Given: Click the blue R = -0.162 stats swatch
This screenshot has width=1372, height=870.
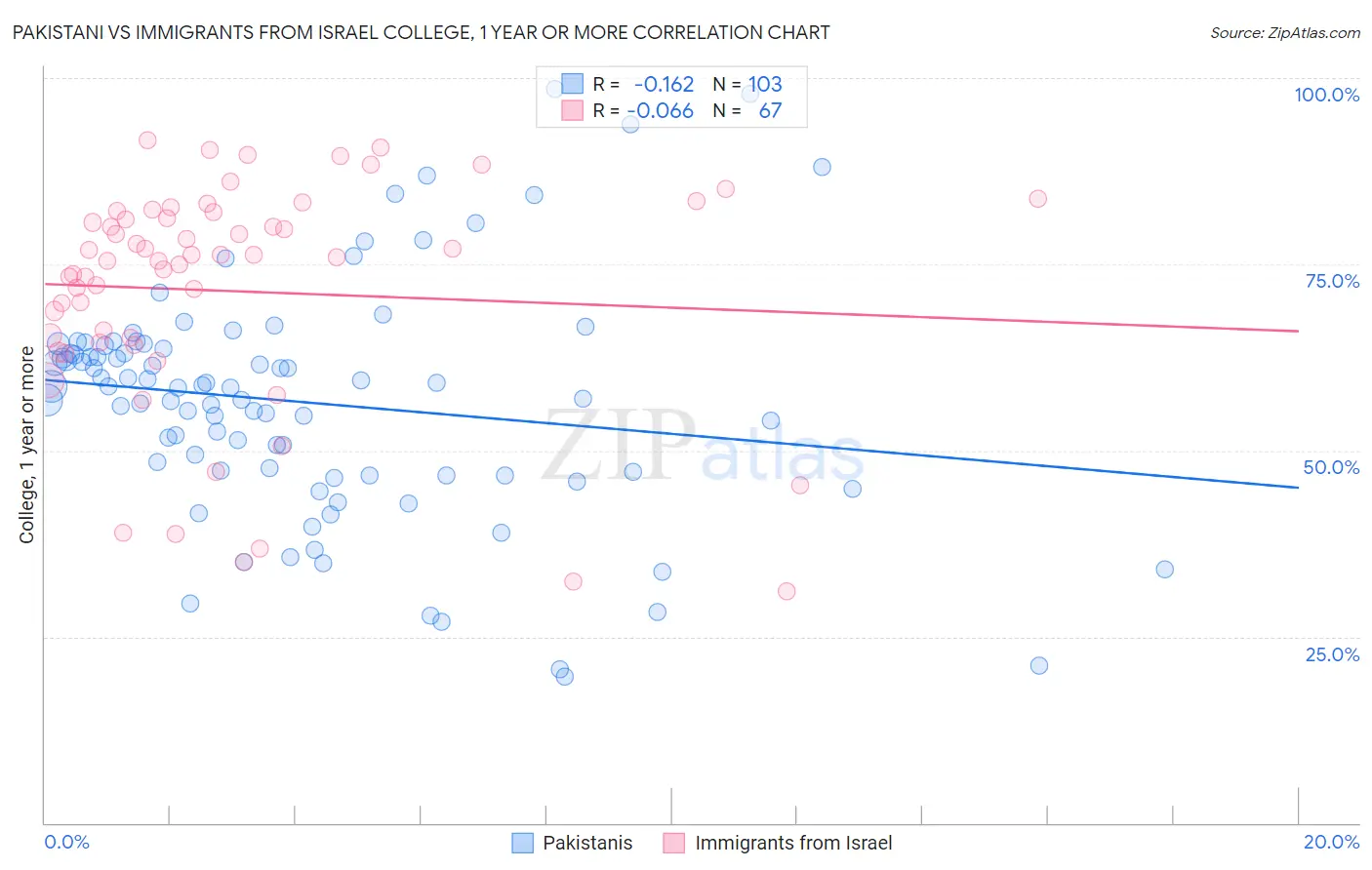Looking at the screenshot, I should click(x=572, y=84).
